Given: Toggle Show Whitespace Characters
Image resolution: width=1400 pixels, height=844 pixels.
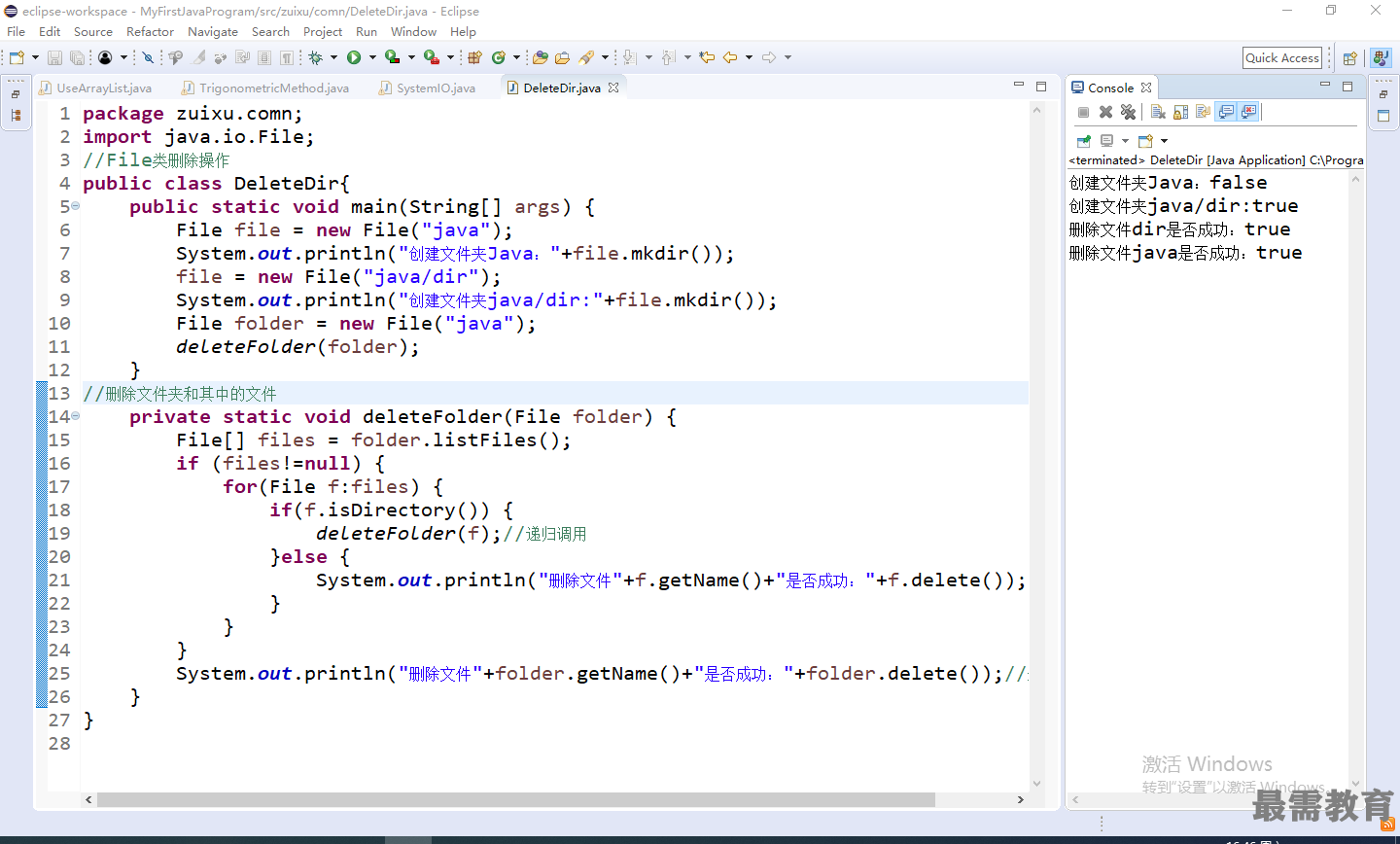Looking at the screenshot, I should coord(287,57).
